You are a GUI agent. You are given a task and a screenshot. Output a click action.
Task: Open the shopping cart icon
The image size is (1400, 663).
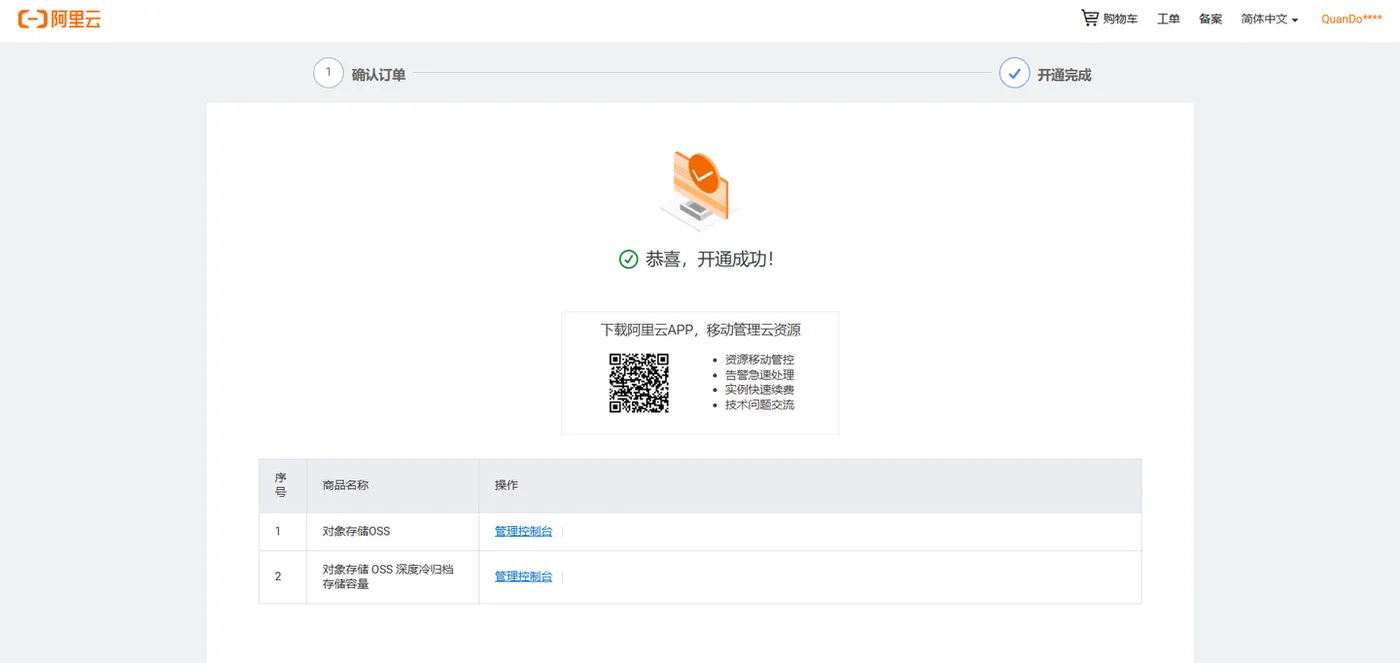click(x=1090, y=18)
